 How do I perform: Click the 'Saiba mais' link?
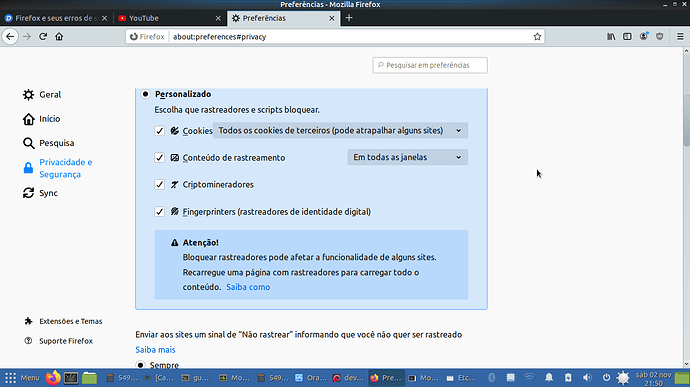pyautogui.click(x=155, y=350)
